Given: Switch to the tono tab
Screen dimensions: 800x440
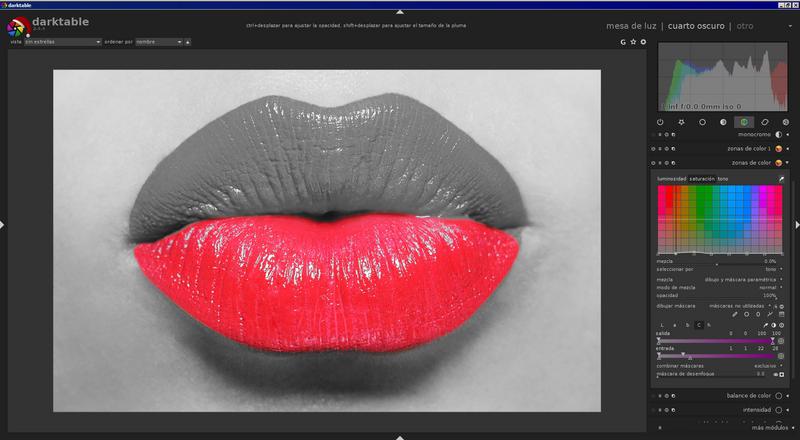Looking at the screenshot, I should tap(723, 179).
